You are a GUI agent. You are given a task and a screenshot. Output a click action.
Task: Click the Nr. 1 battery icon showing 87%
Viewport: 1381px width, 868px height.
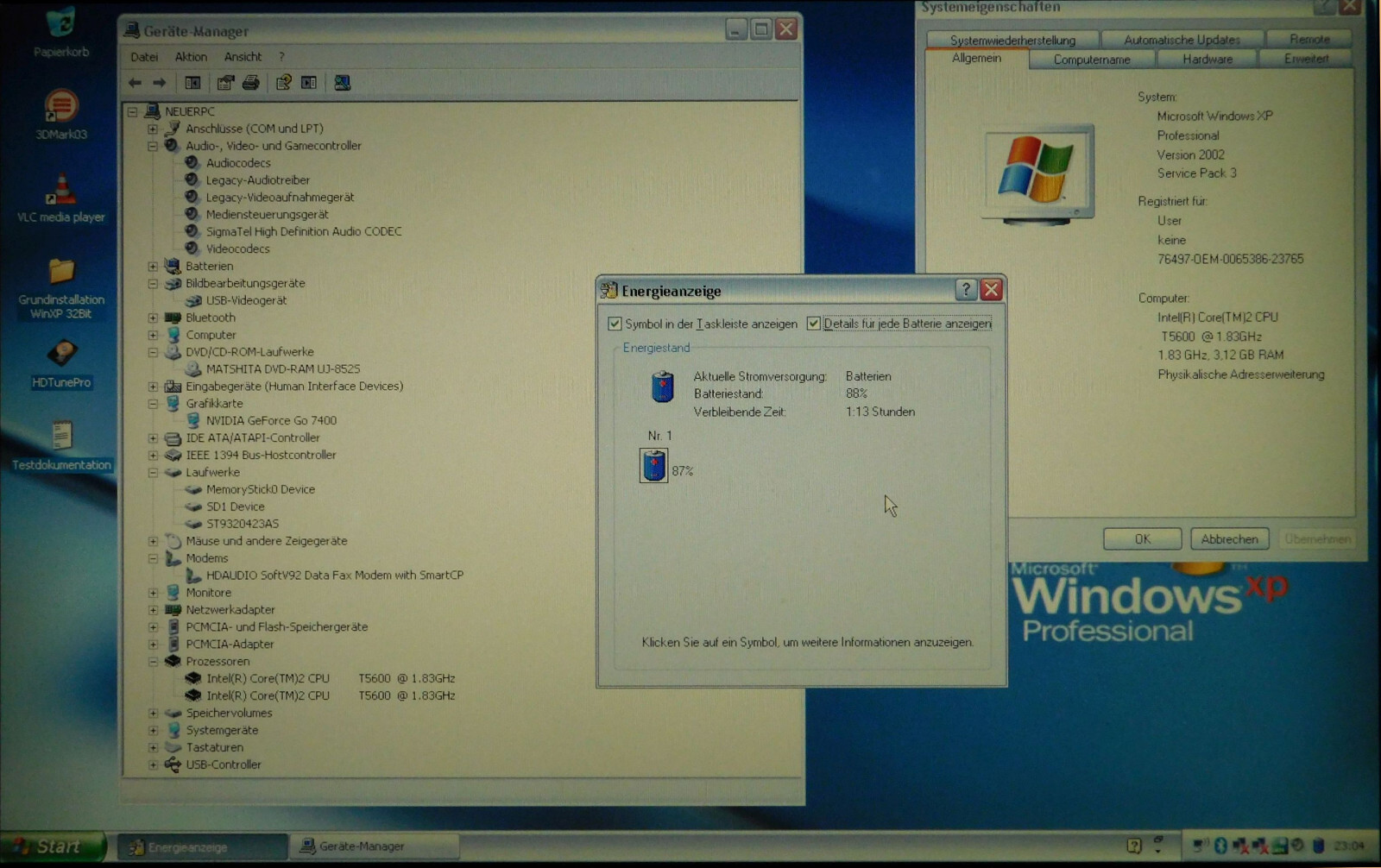tap(653, 466)
